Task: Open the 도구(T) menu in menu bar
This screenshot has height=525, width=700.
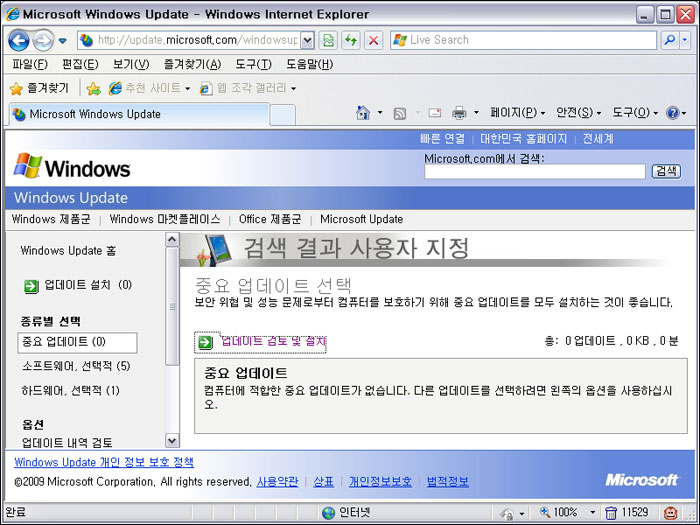Action: 253,64
